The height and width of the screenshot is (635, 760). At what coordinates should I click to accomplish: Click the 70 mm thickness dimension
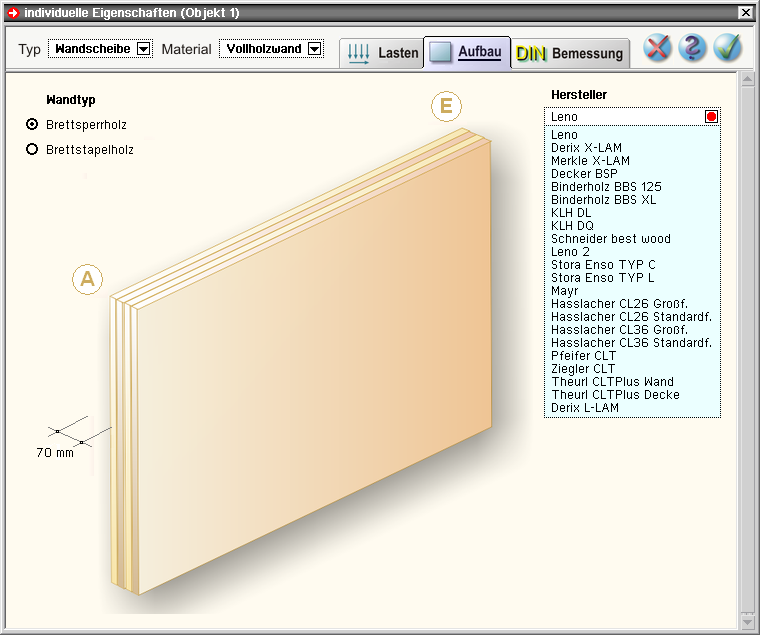click(x=56, y=452)
